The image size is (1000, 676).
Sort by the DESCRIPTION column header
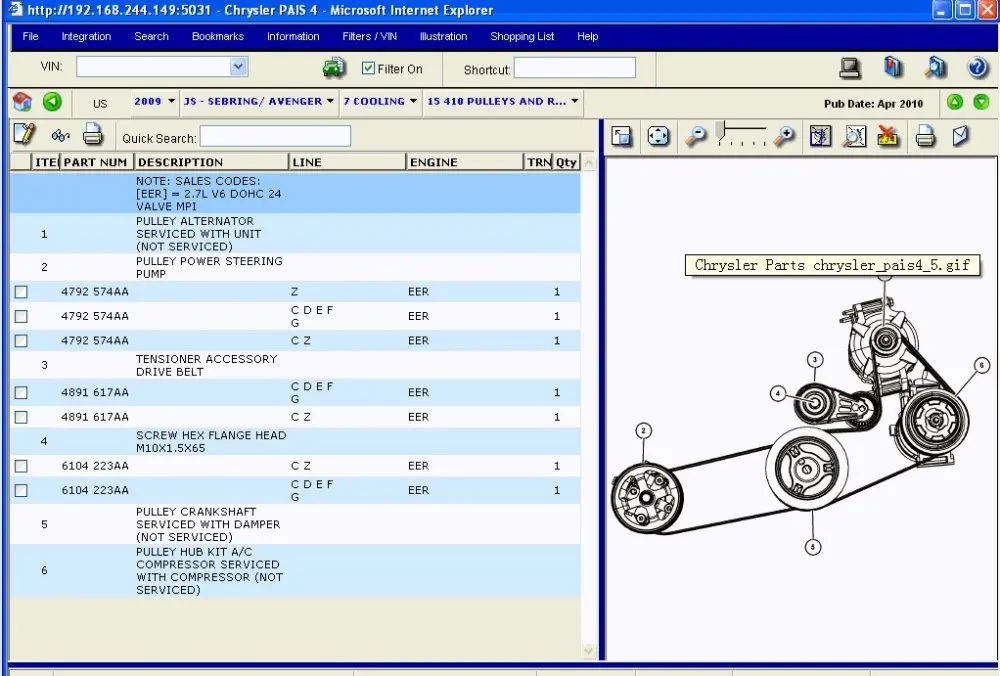[211, 162]
